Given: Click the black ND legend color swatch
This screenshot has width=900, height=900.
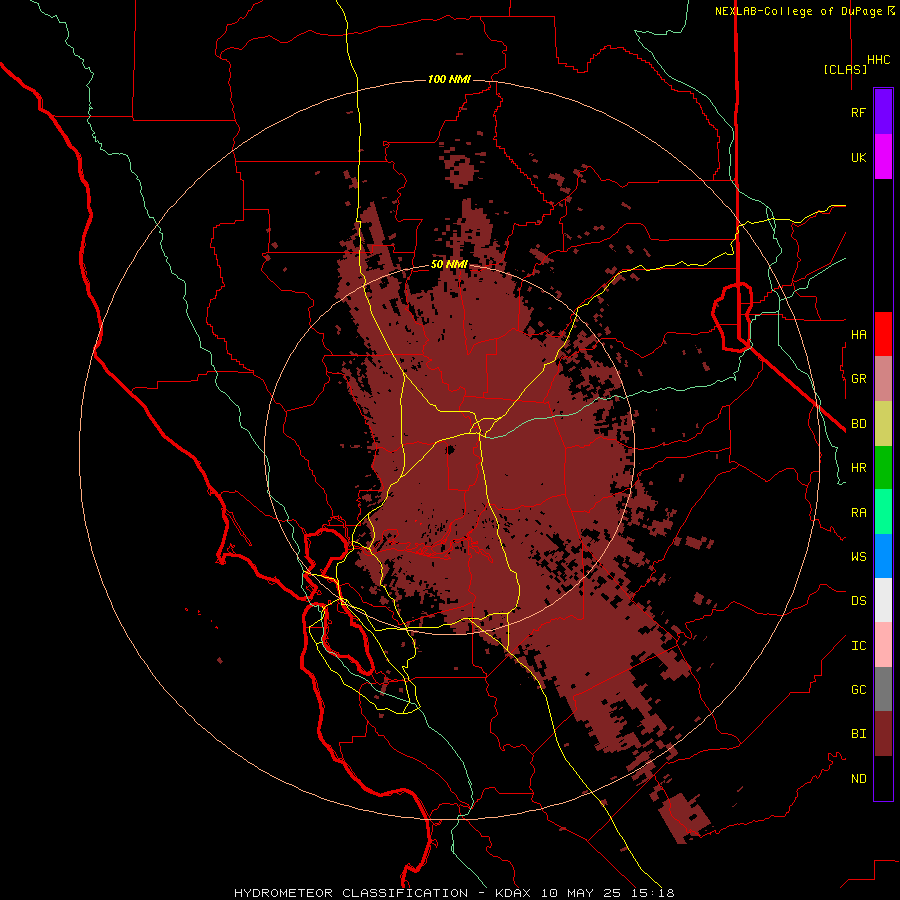Looking at the screenshot, I should click(883, 778).
